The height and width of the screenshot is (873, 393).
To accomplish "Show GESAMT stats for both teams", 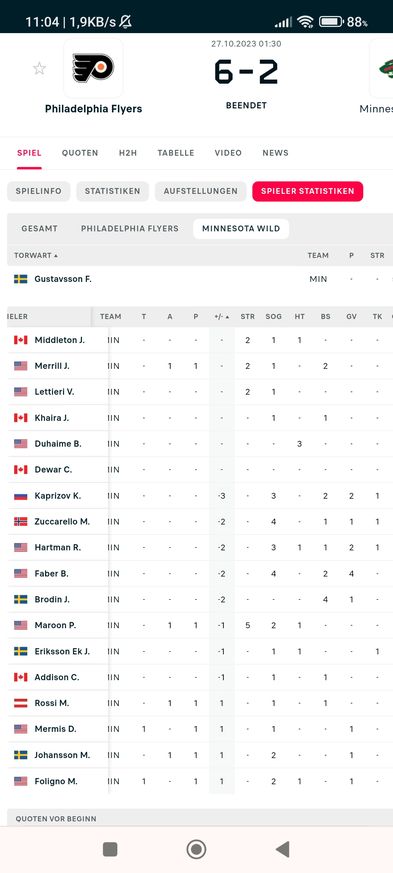I will pyautogui.click(x=40, y=228).
